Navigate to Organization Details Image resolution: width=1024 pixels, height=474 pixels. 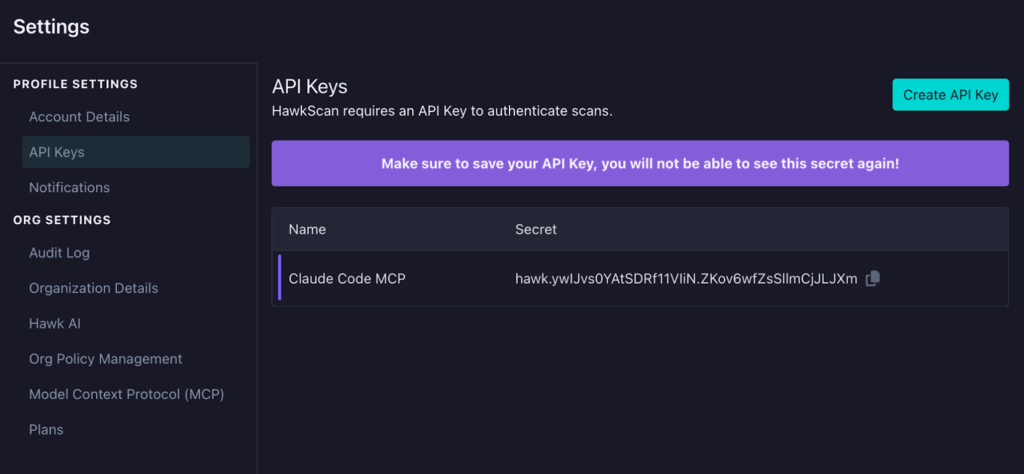coord(93,288)
